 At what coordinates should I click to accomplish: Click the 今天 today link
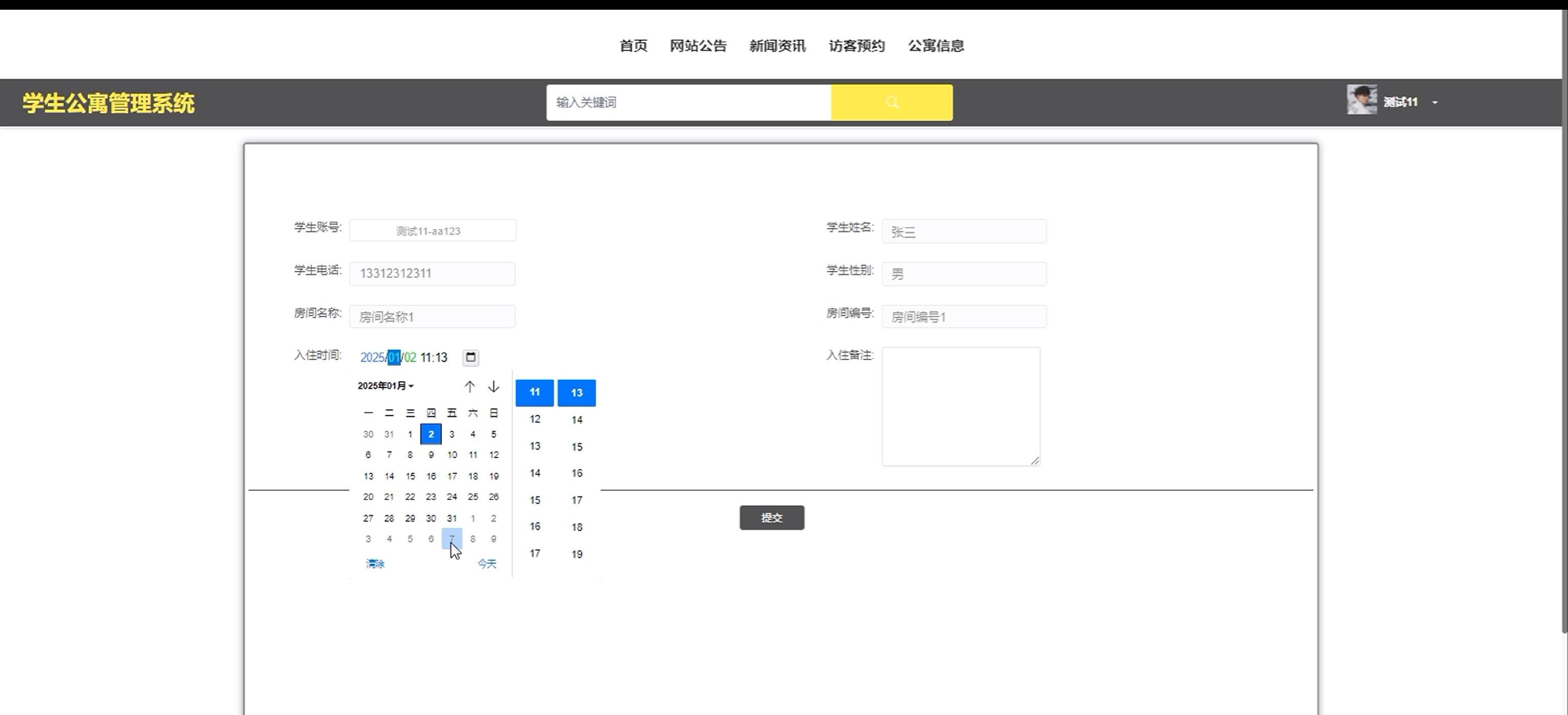coord(486,563)
